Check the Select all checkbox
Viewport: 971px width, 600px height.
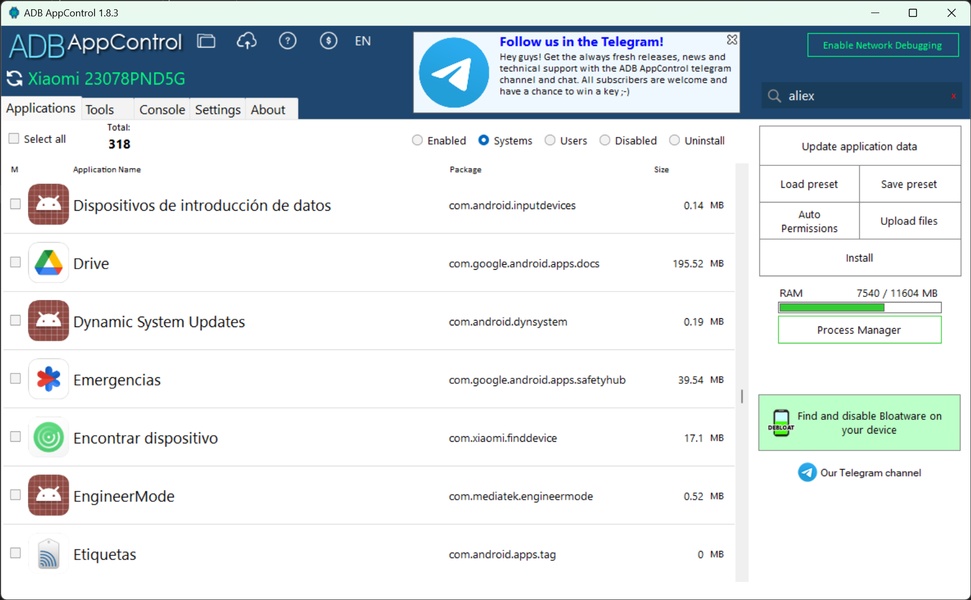(x=14, y=139)
